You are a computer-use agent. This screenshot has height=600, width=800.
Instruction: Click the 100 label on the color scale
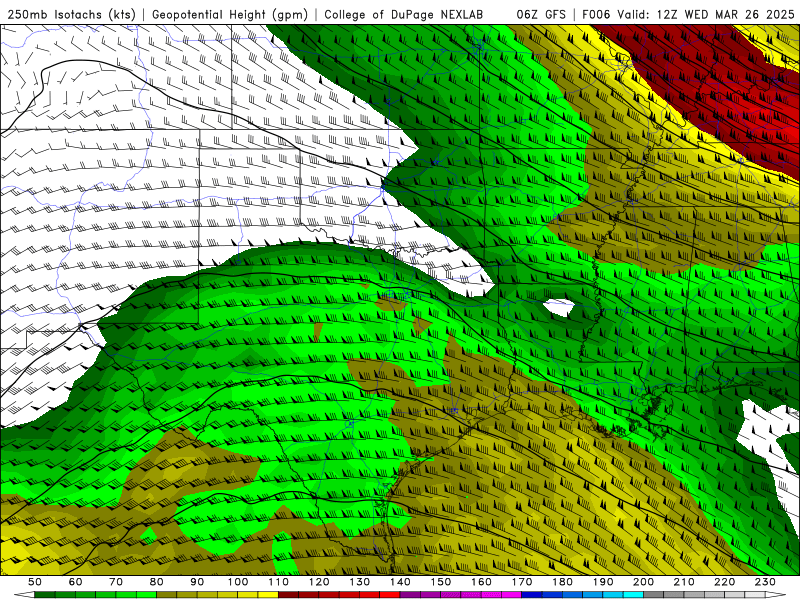(x=238, y=582)
